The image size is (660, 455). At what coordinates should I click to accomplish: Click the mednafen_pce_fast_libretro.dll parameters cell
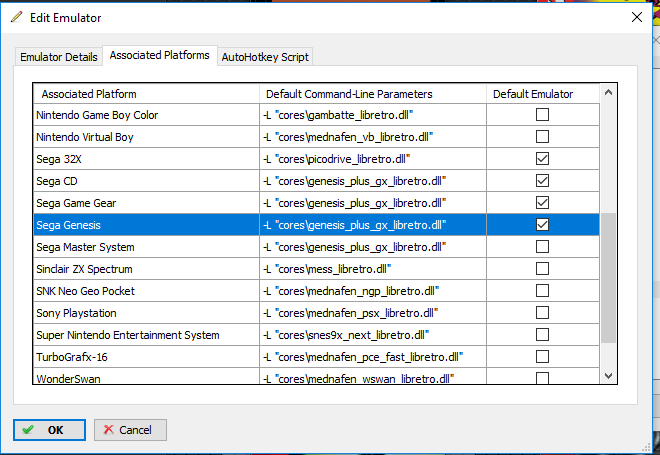pyautogui.click(x=373, y=357)
